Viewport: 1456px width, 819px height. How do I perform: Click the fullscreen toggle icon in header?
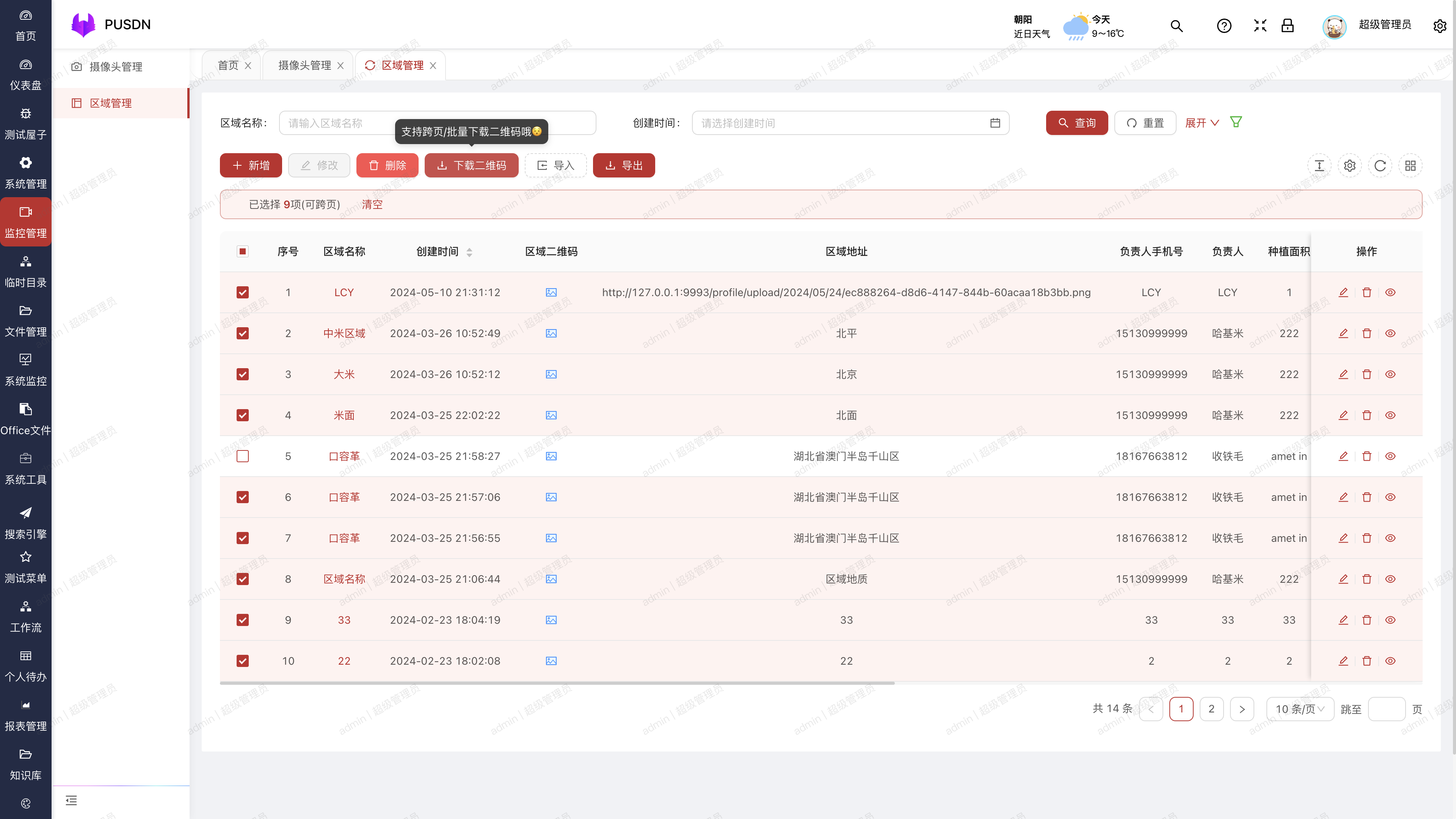tap(1260, 25)
